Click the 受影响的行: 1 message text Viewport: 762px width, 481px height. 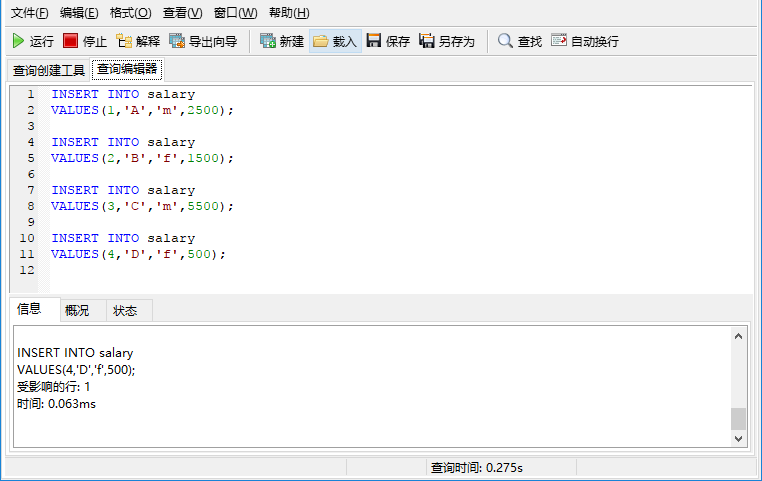pyautogui.click(x=53, y=387)
